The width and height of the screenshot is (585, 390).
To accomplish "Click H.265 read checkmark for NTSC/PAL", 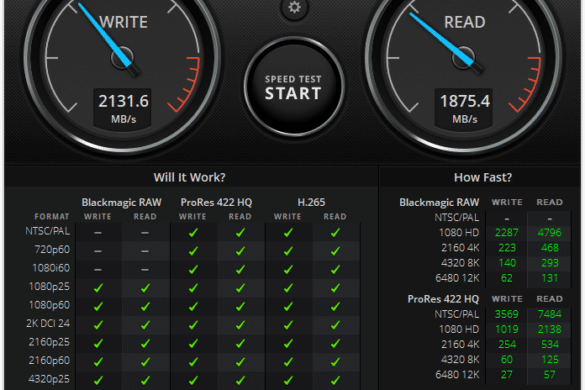I will (335, 233).
